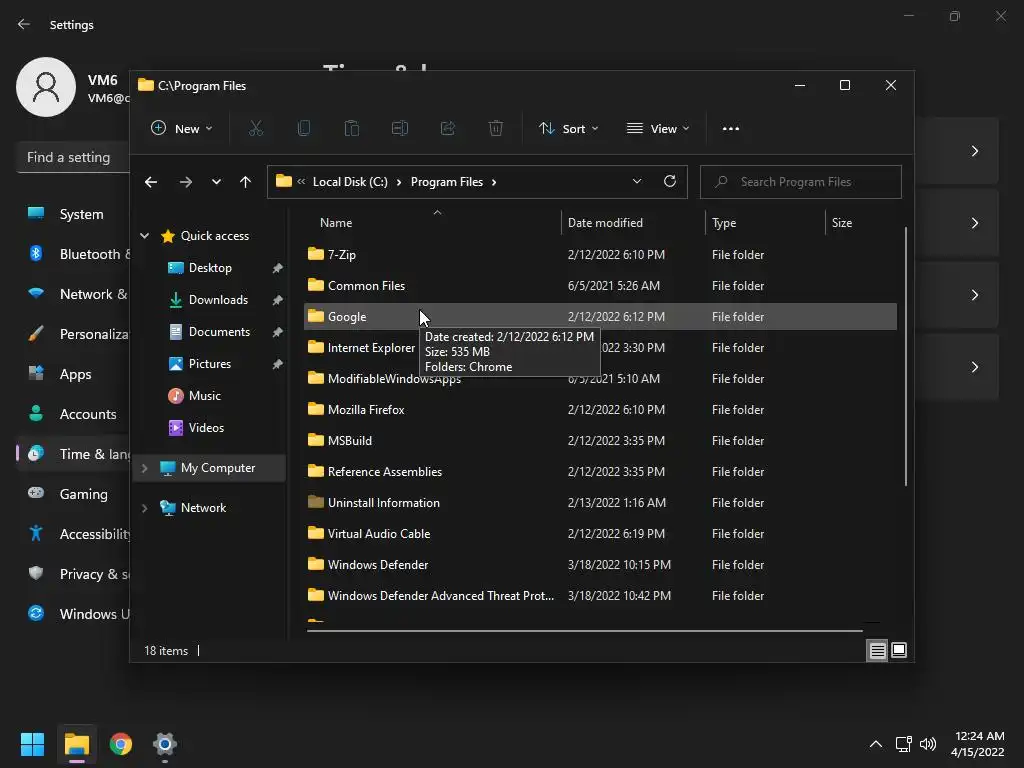Click the Explorer forward arrow
The image size is (1024, 768).
coord(185,182)
